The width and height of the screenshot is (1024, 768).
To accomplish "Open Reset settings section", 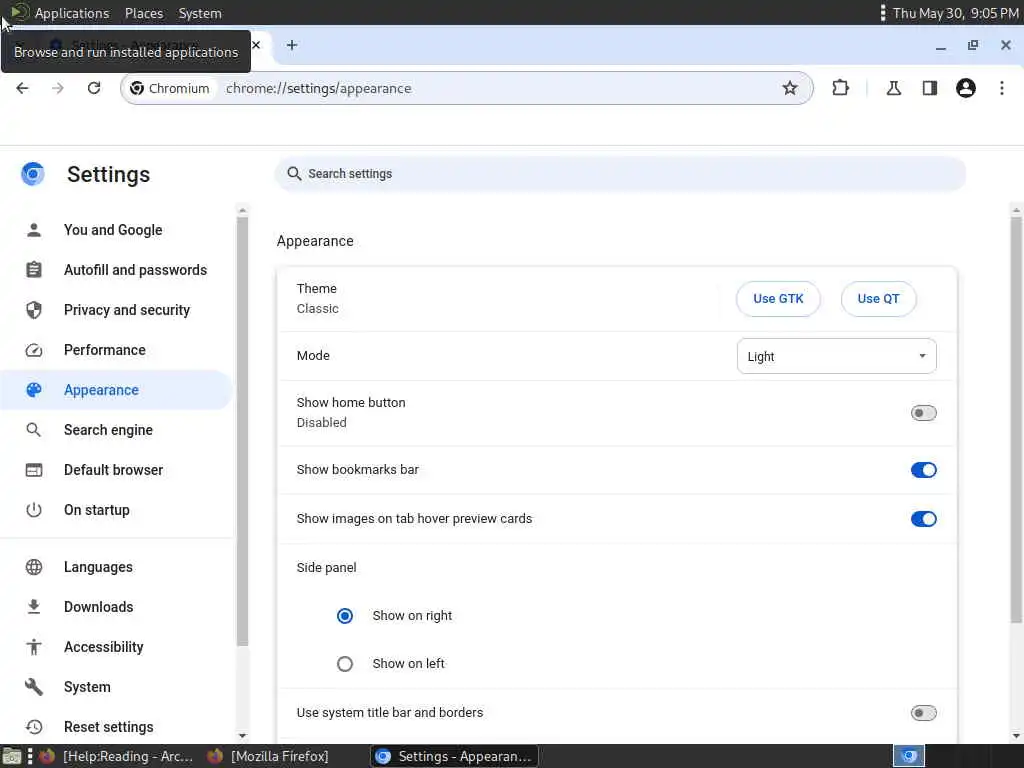I will tap(116, 727).
